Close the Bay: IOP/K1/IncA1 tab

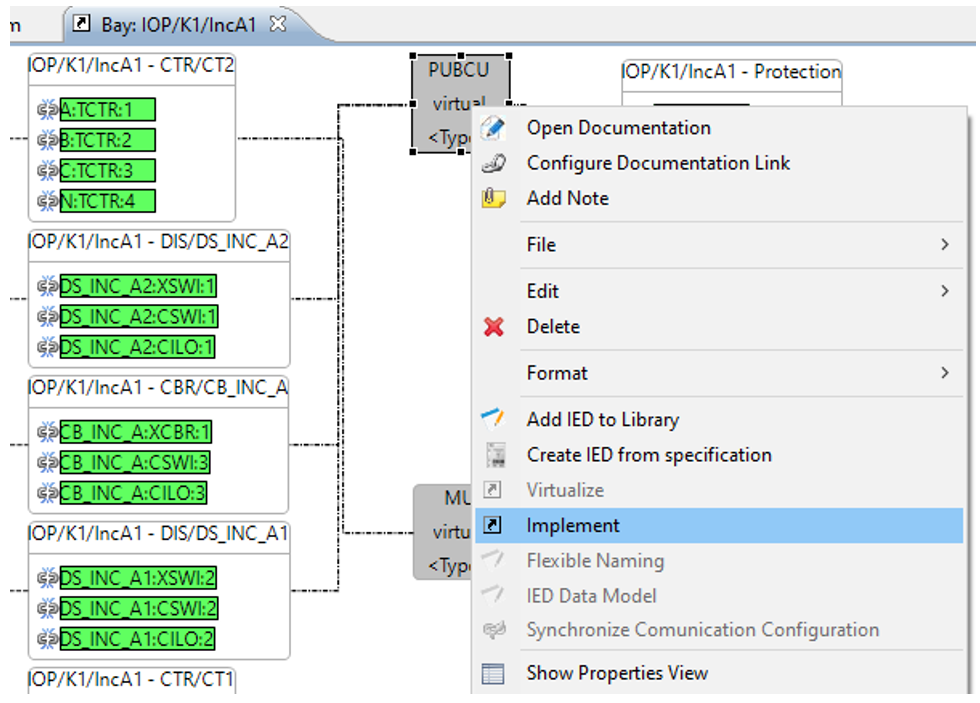[278, 23]
